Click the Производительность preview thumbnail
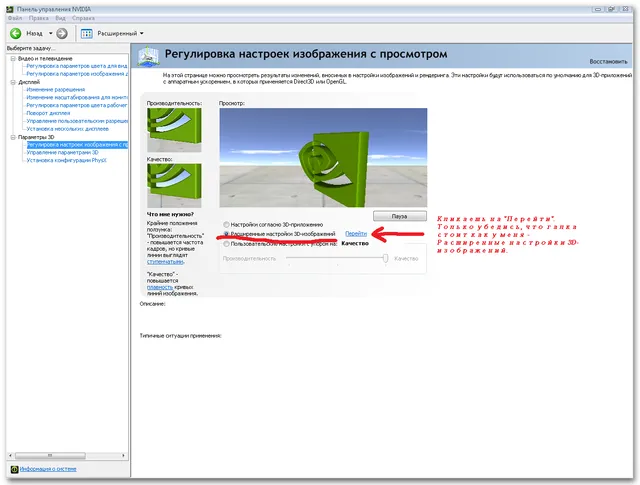The image size is (640, 485). [174, 130]
